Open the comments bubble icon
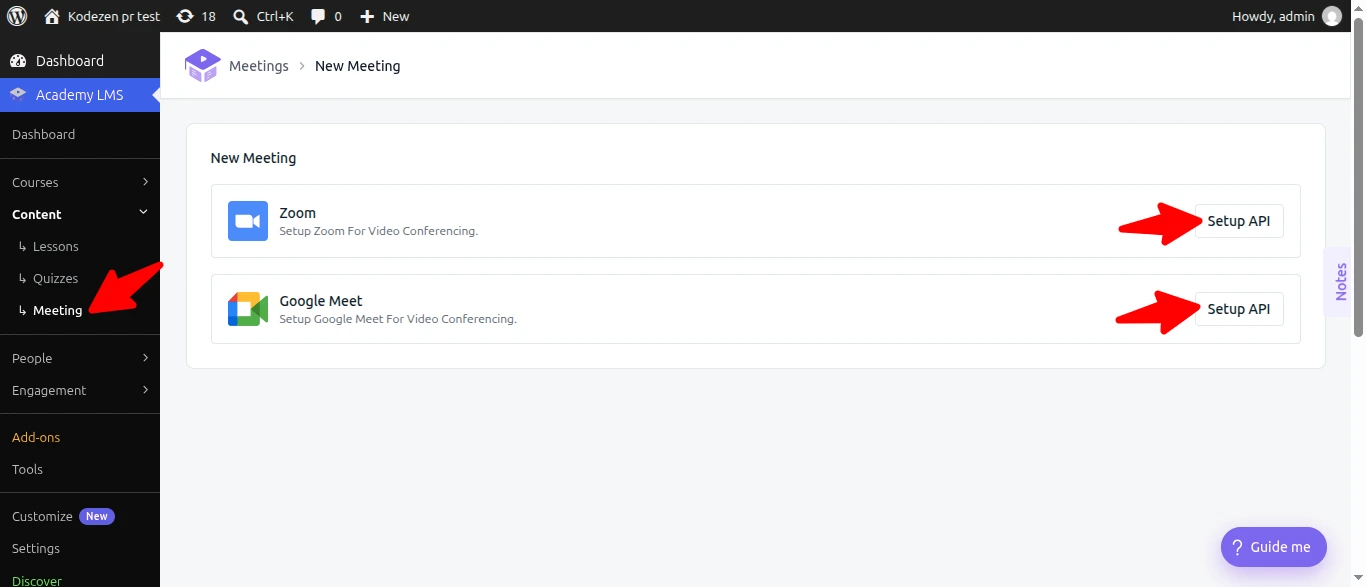Viewport: 1366px width, 587px height. 318,16
